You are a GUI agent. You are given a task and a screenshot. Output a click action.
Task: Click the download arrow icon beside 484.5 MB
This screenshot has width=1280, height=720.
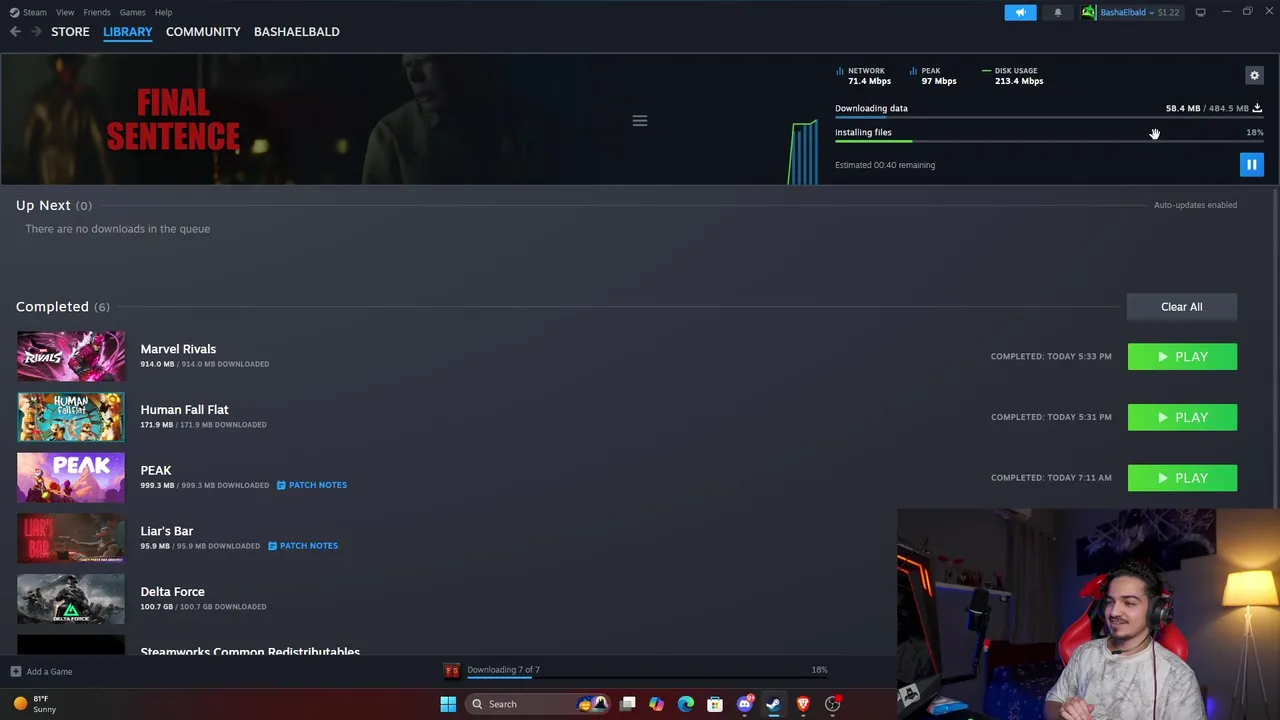1257,108
